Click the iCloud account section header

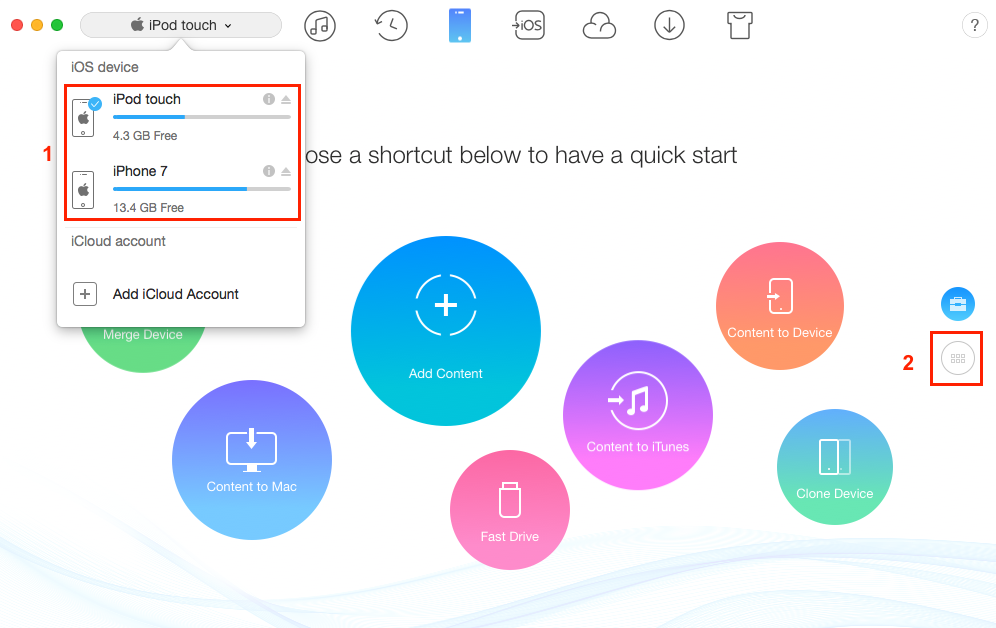(118, 241)
